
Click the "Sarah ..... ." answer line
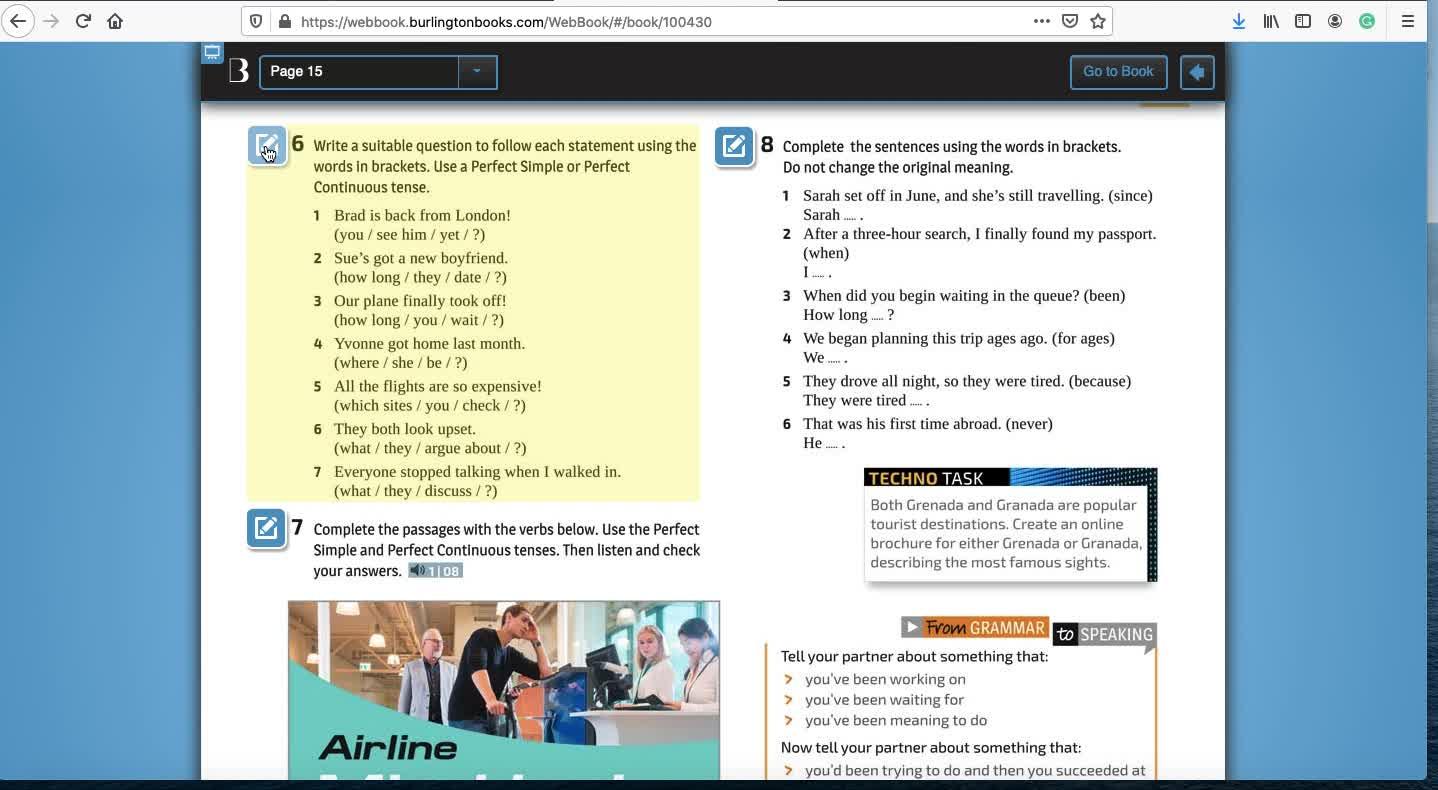click(x=833, y=215)
